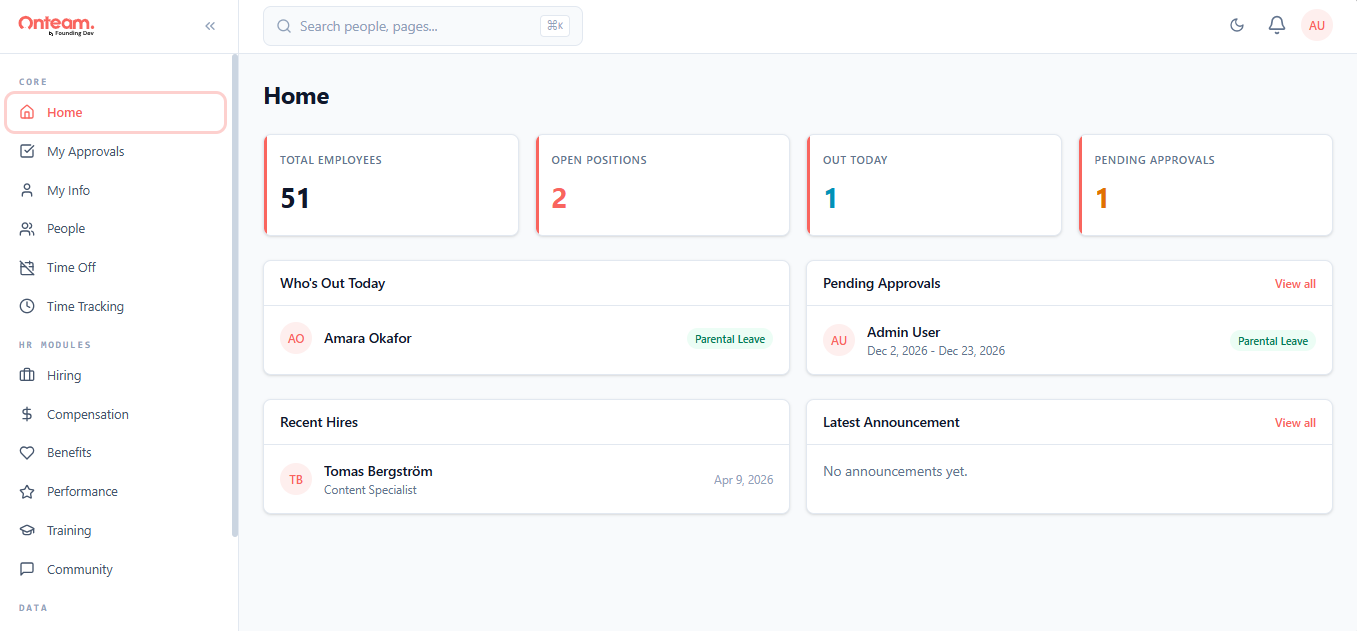
Task: Click the sidebar vertical scrollbar
Action: pos(235,295)
